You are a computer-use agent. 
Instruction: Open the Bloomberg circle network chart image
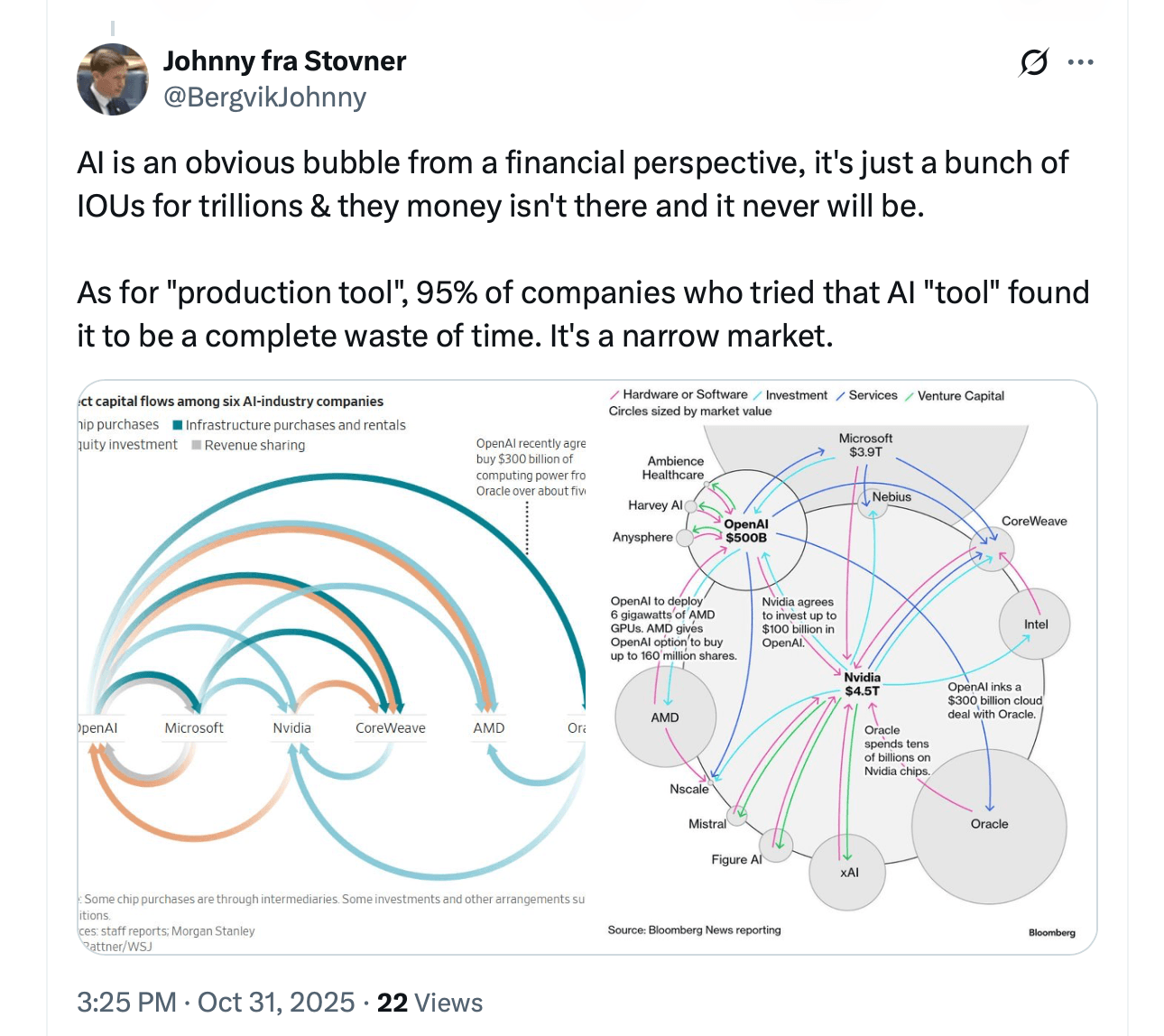coord(841,668)
